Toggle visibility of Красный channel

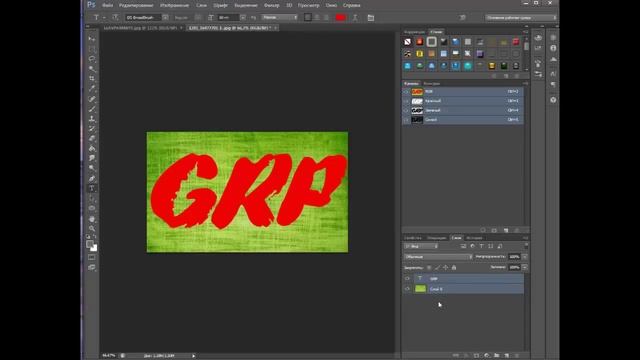pyautogui.click(x=406, y=101)
